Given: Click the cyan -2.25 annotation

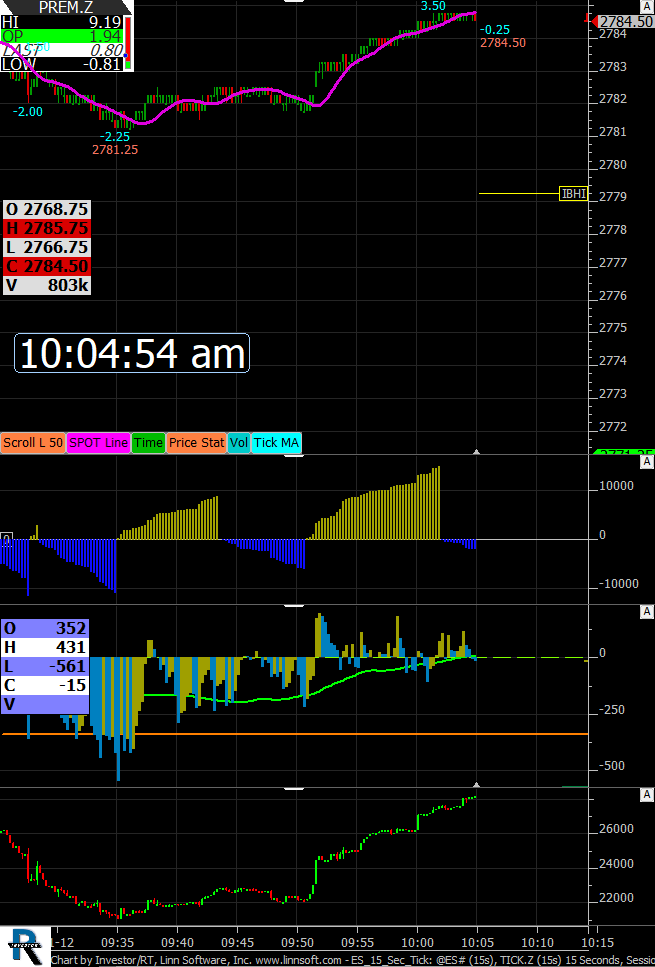Looking at the screenshot, I should click(115, 137).
